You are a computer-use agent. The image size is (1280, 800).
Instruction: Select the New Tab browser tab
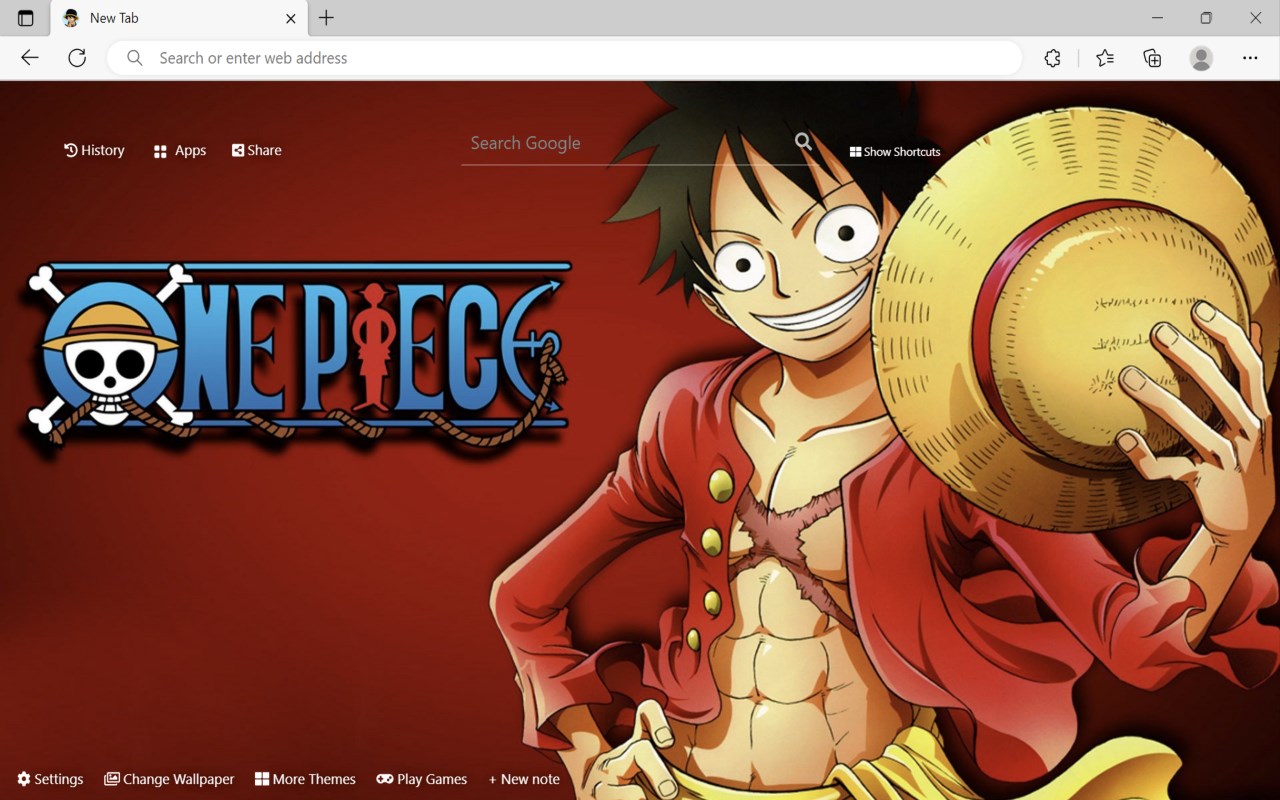pos(180,18)
